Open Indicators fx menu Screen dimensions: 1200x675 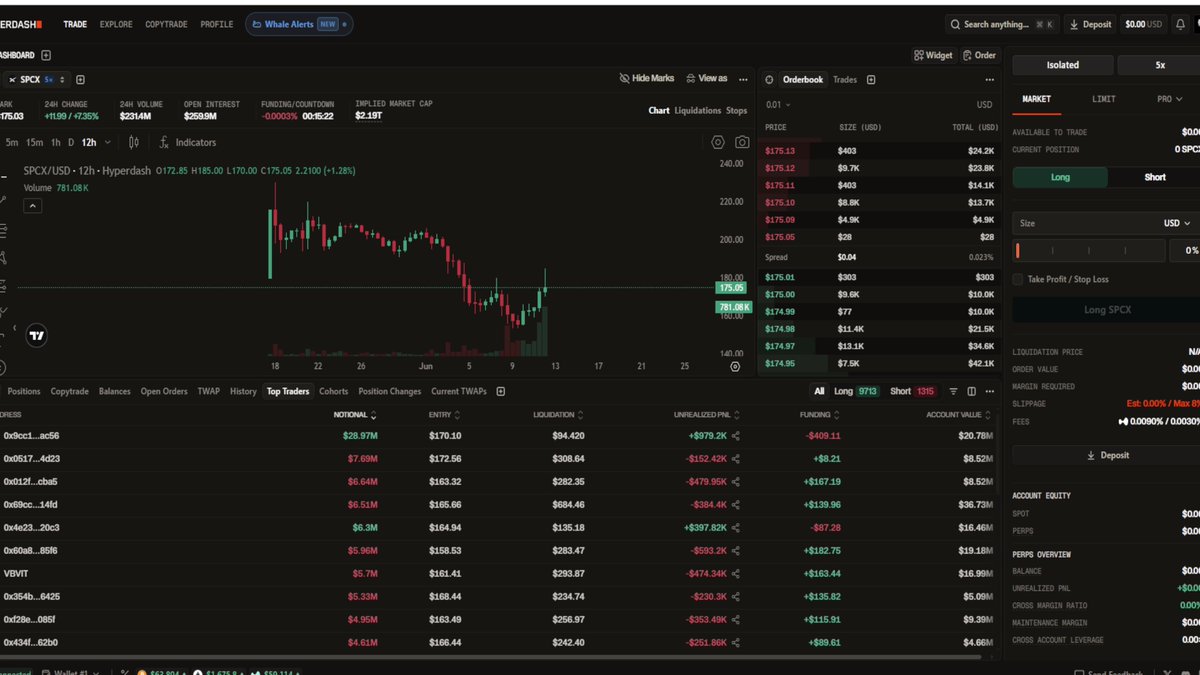click(x=188, y=143)
